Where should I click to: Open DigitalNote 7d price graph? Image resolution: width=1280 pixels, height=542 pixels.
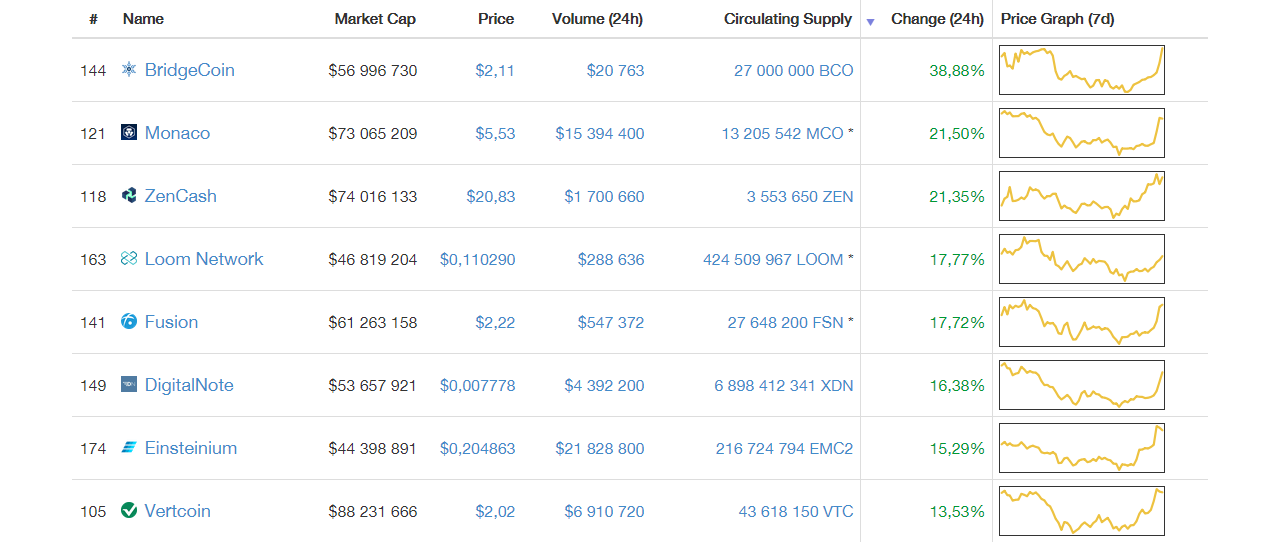(x=1082, y=385)
